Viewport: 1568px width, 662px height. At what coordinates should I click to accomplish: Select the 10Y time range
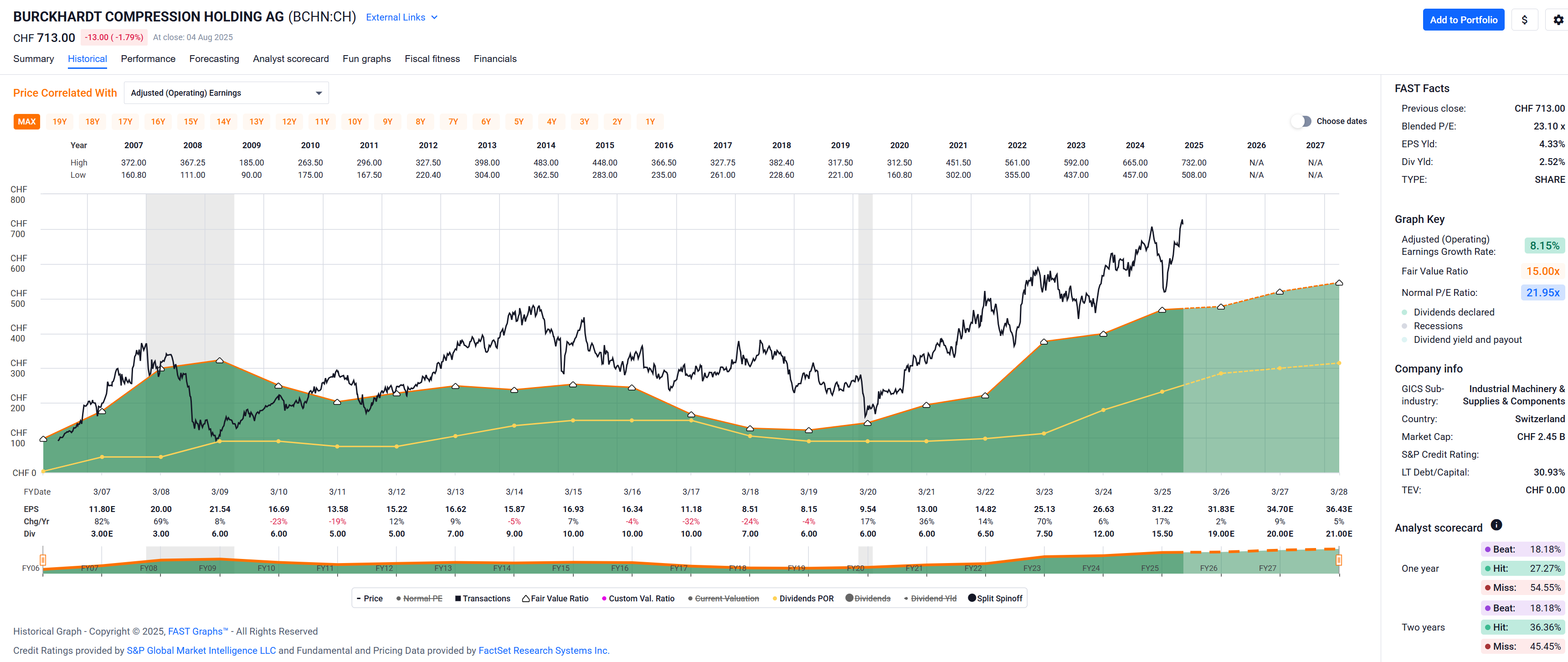click(x=355, y=122)
